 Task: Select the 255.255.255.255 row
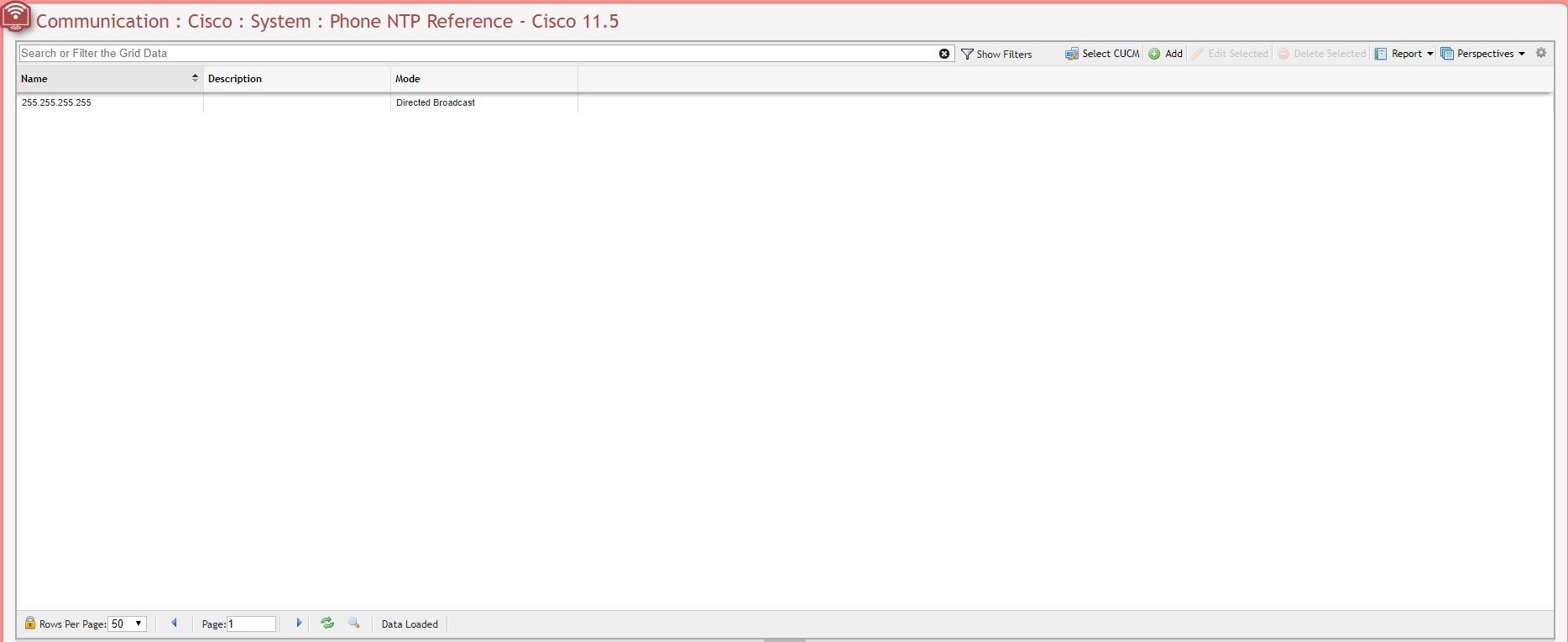[x=56, y=102]
